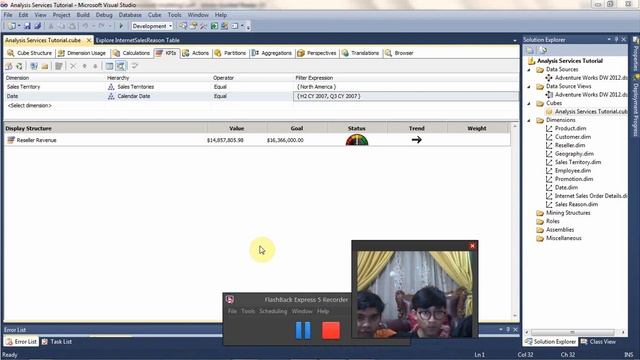Click the FlashBack Express recorder logo icon
Screen dimensions: 640x360
coord(230,299)
